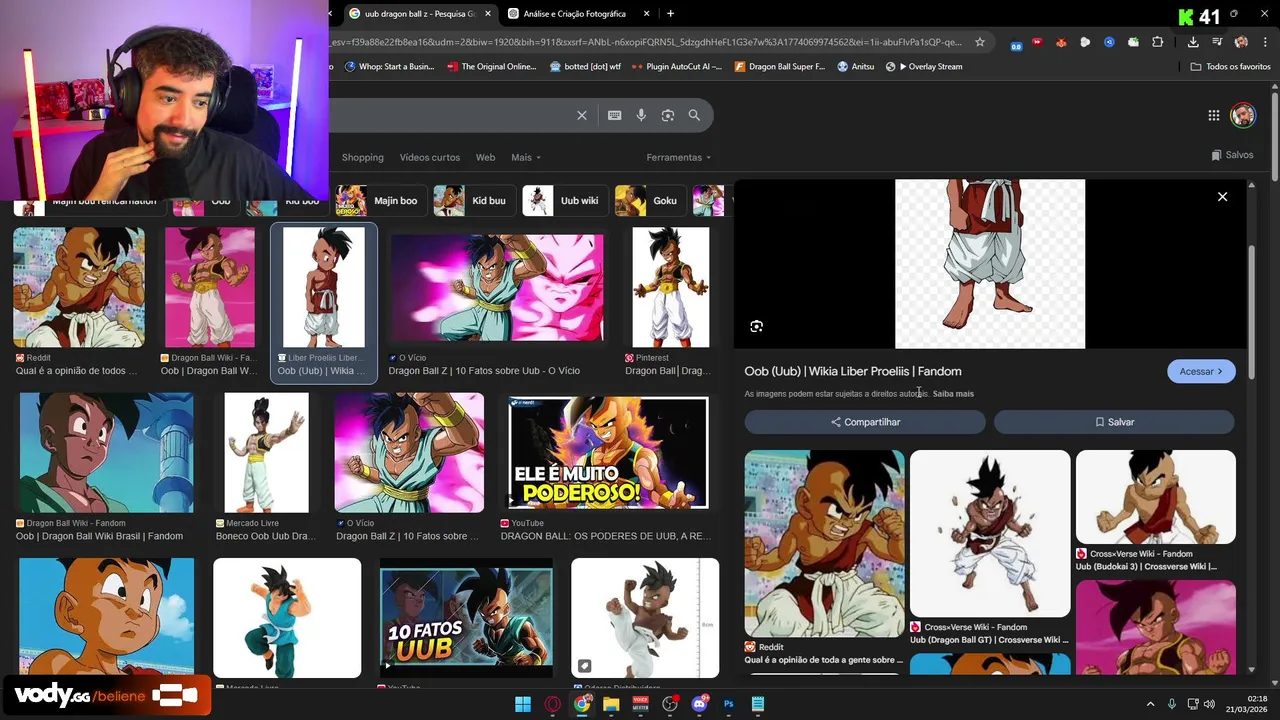
Task: Open the Windows Start menu
Action: (522, 704)
